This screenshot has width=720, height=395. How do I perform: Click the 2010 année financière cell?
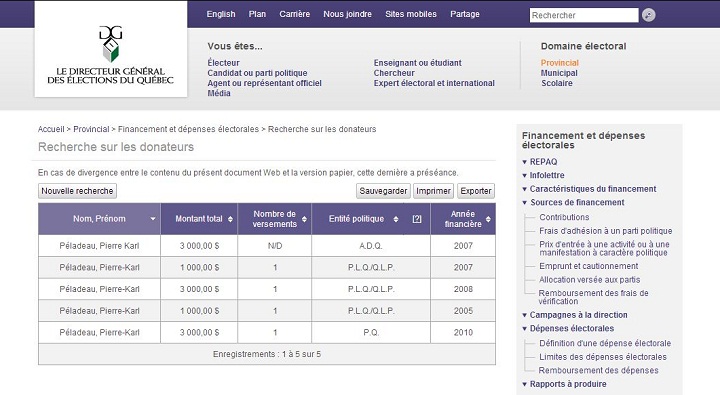click(x=463, y=333)
